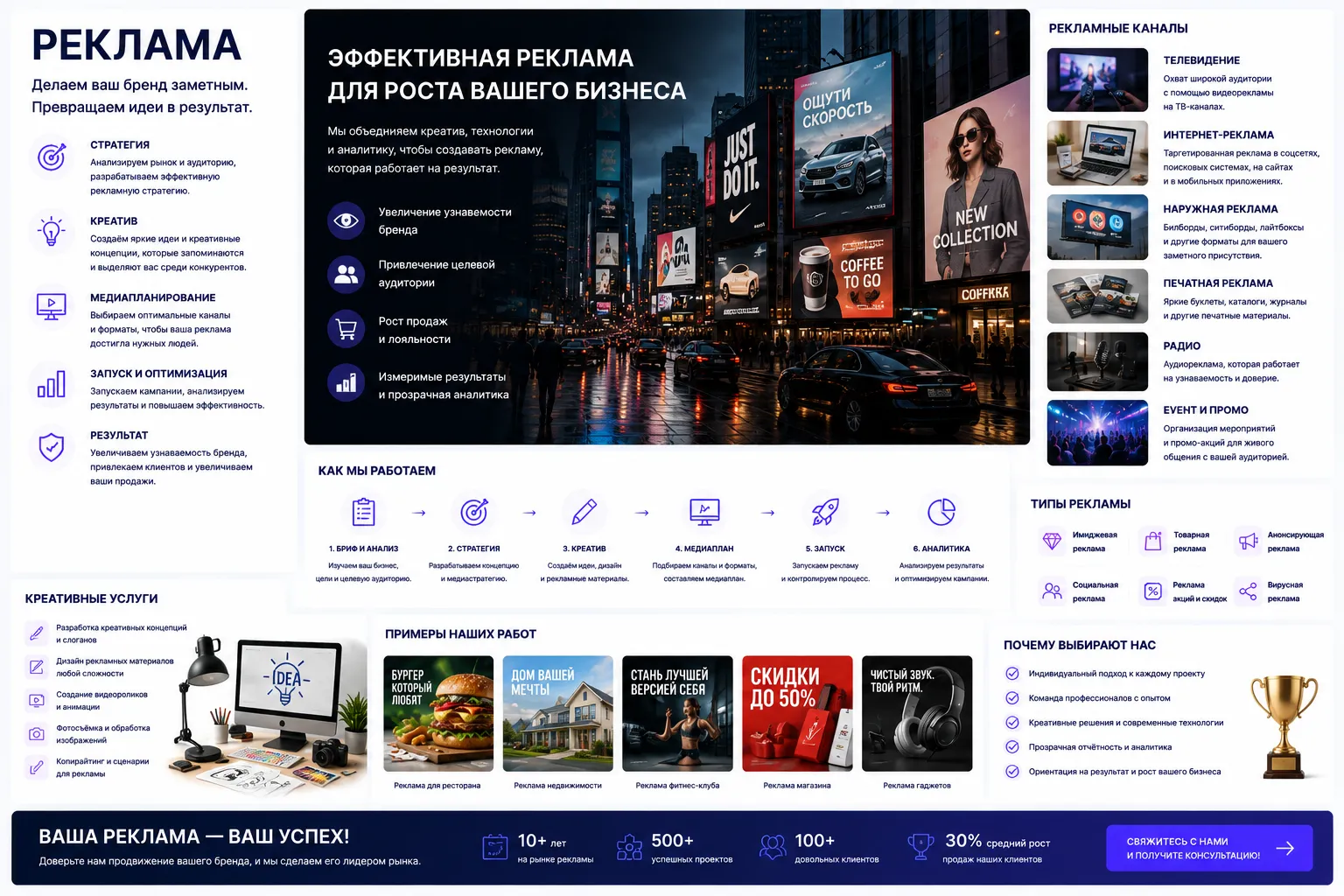The height and width of the screenshot is (896, 1344).
Task: Click the ТИПЫ РЕКЛАМЫ heading
Action: (1081, 504)
